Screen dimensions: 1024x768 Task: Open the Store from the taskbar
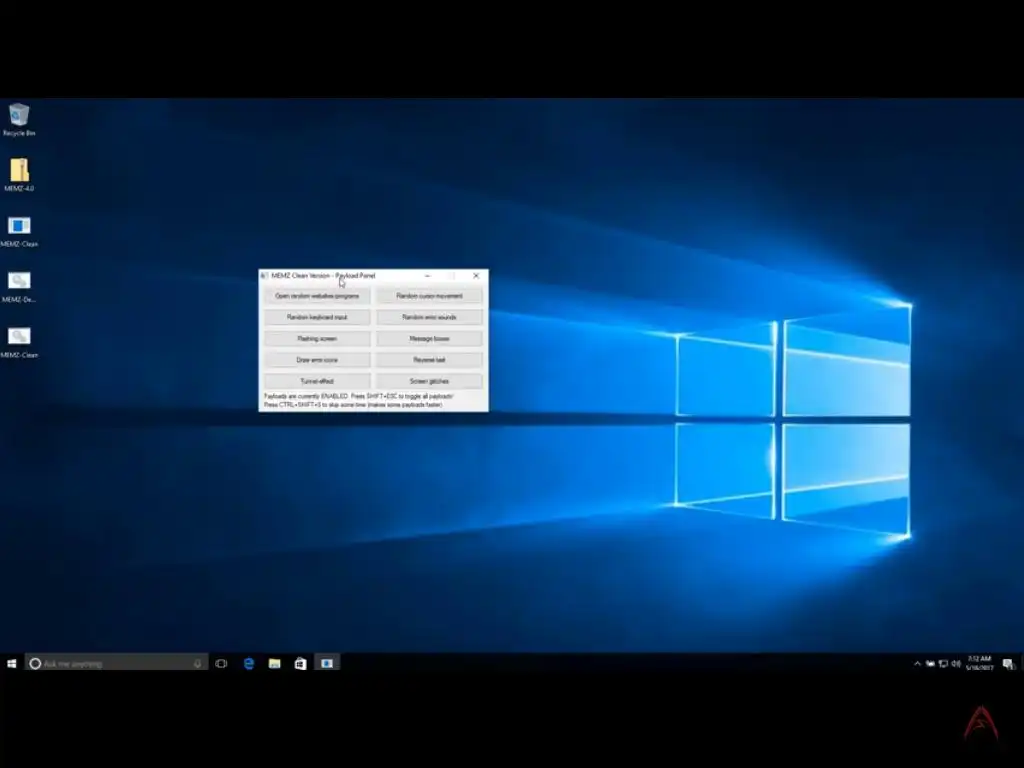300,664
